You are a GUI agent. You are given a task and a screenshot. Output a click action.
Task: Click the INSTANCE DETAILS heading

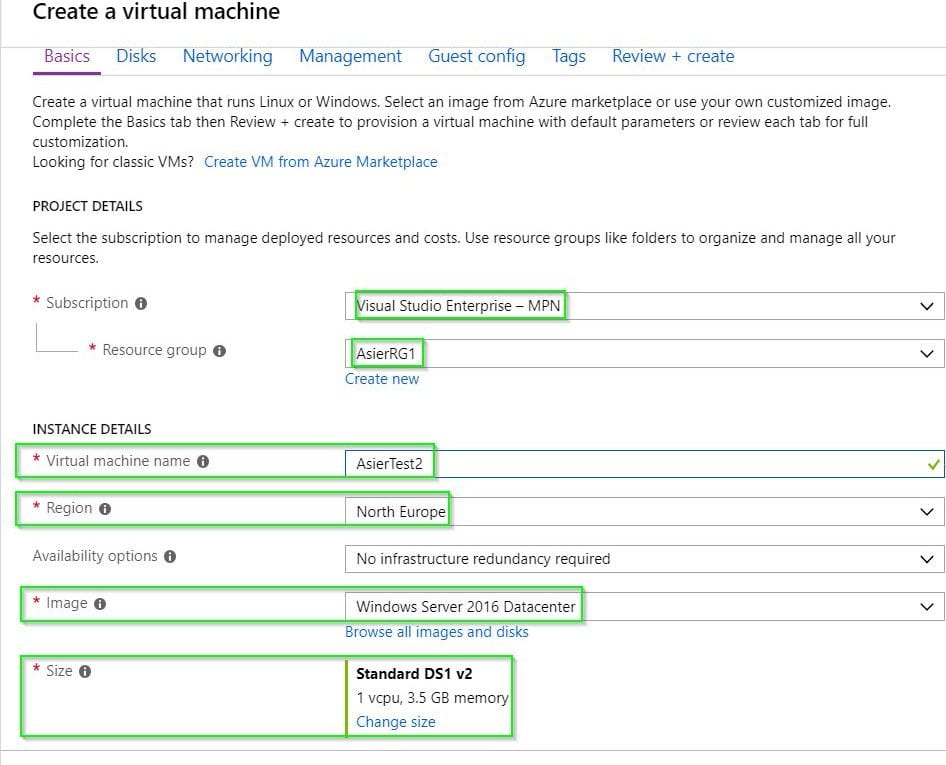click(92, 429)
